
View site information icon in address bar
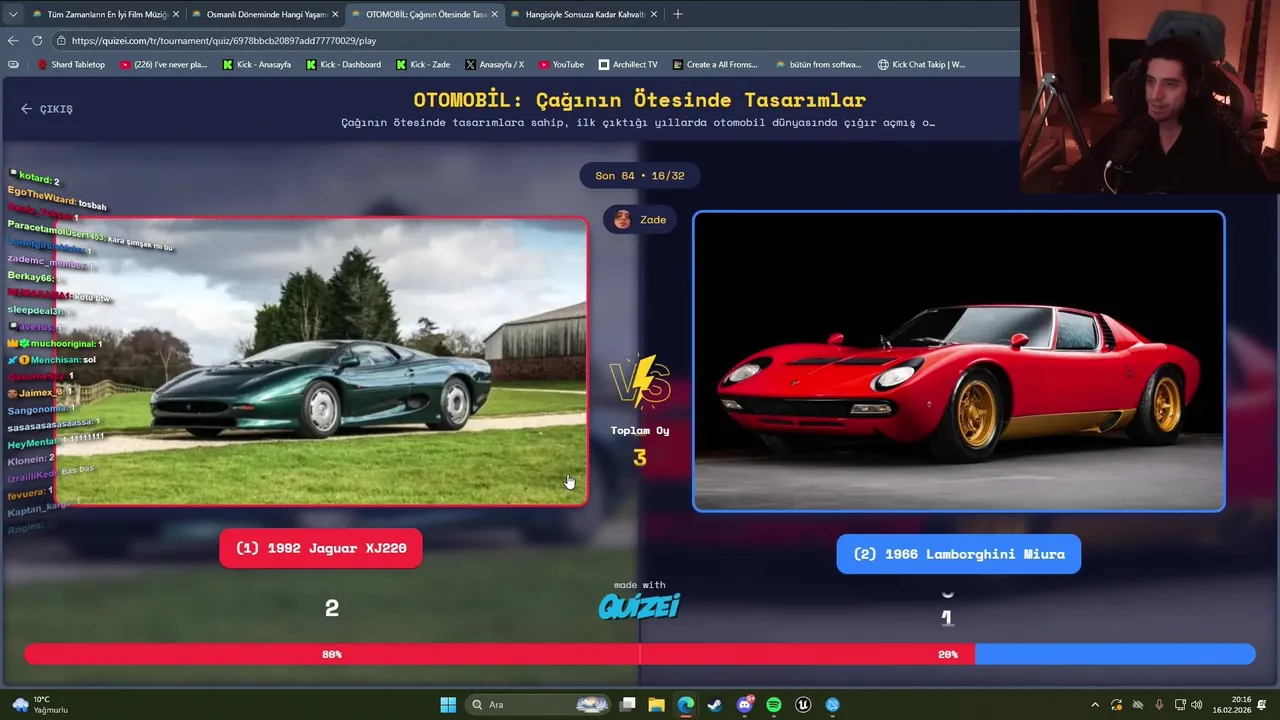61,40
